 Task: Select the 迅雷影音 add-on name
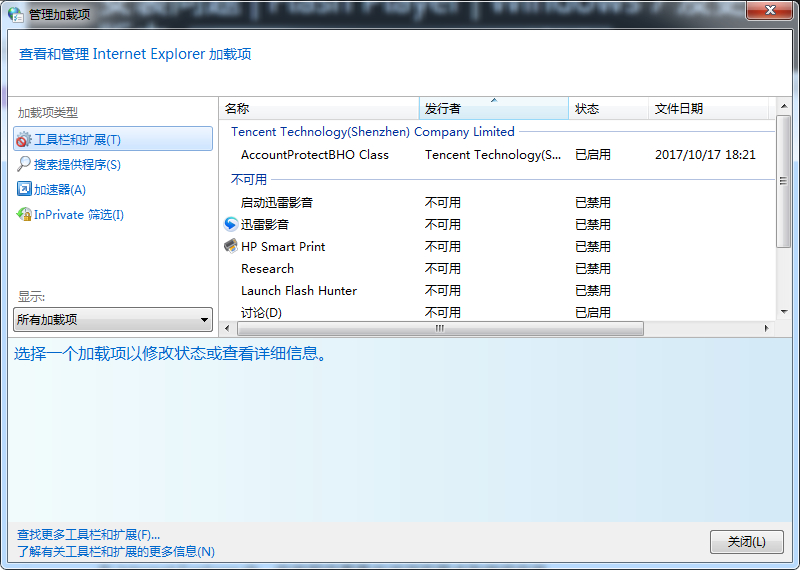(265, 224)
